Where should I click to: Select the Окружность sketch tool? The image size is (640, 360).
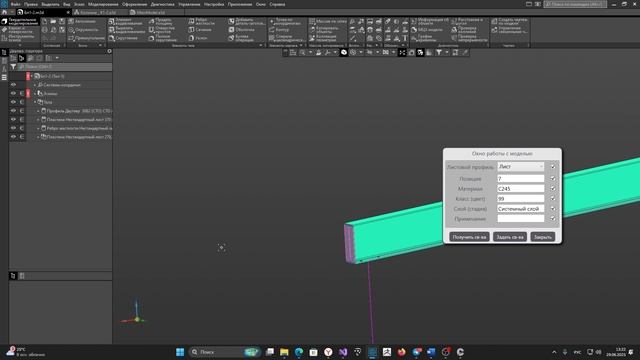83,30
